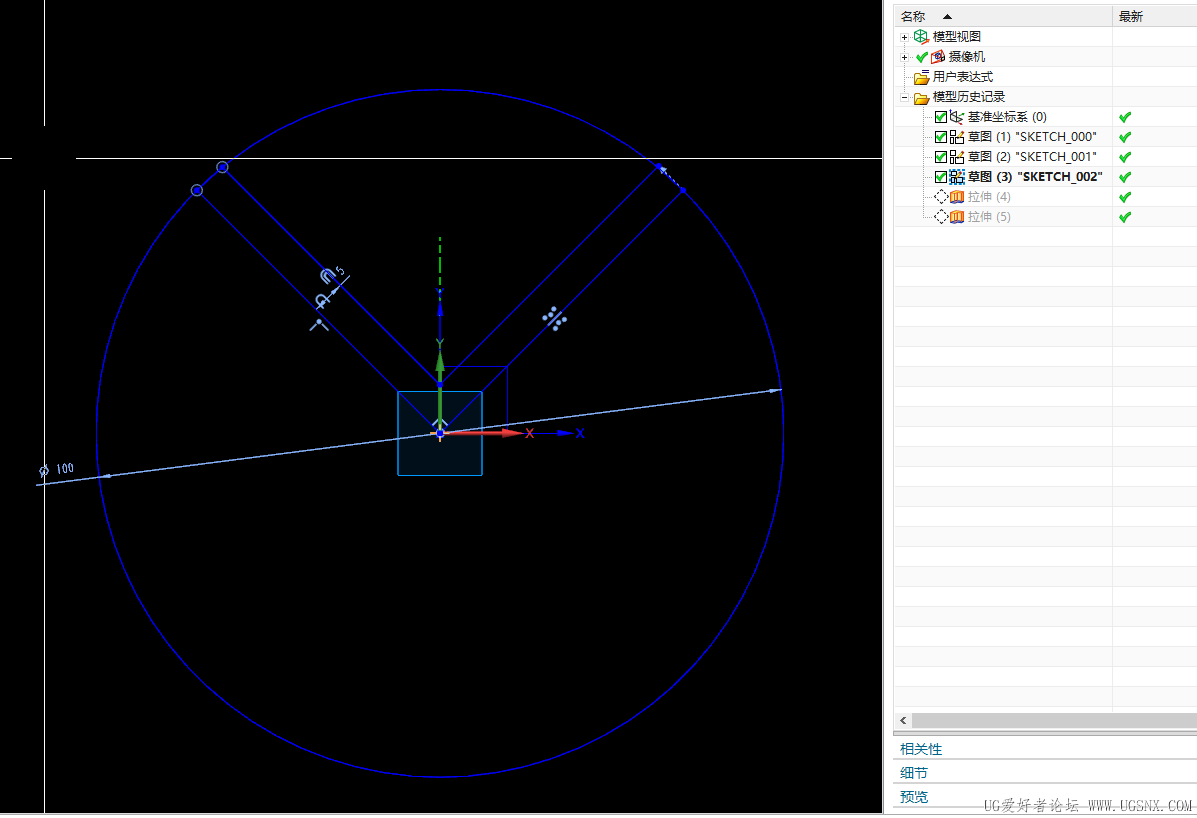This screenshot has height=818, width=1197.
Task: Click the extrude icon of 拉伸 (4)
Action: click(x=957, y=197)
